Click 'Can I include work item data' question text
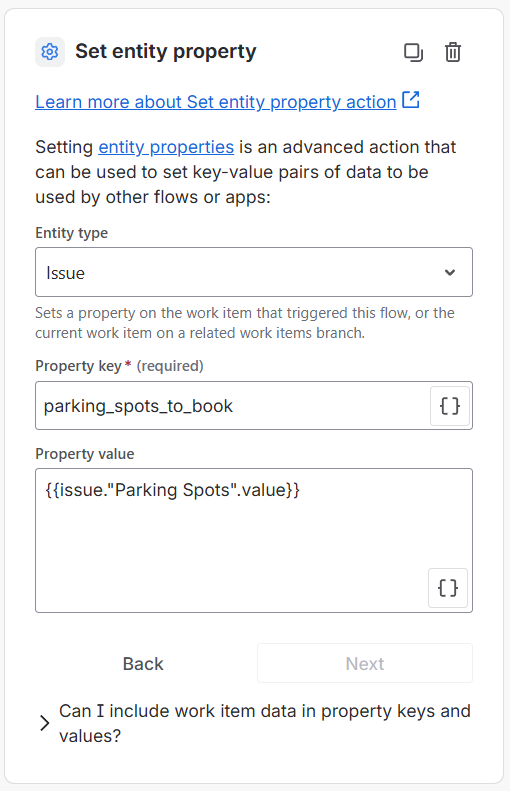The height and width of the screenshot is (791, 510). pyautogui.click(x=264, y=723)
